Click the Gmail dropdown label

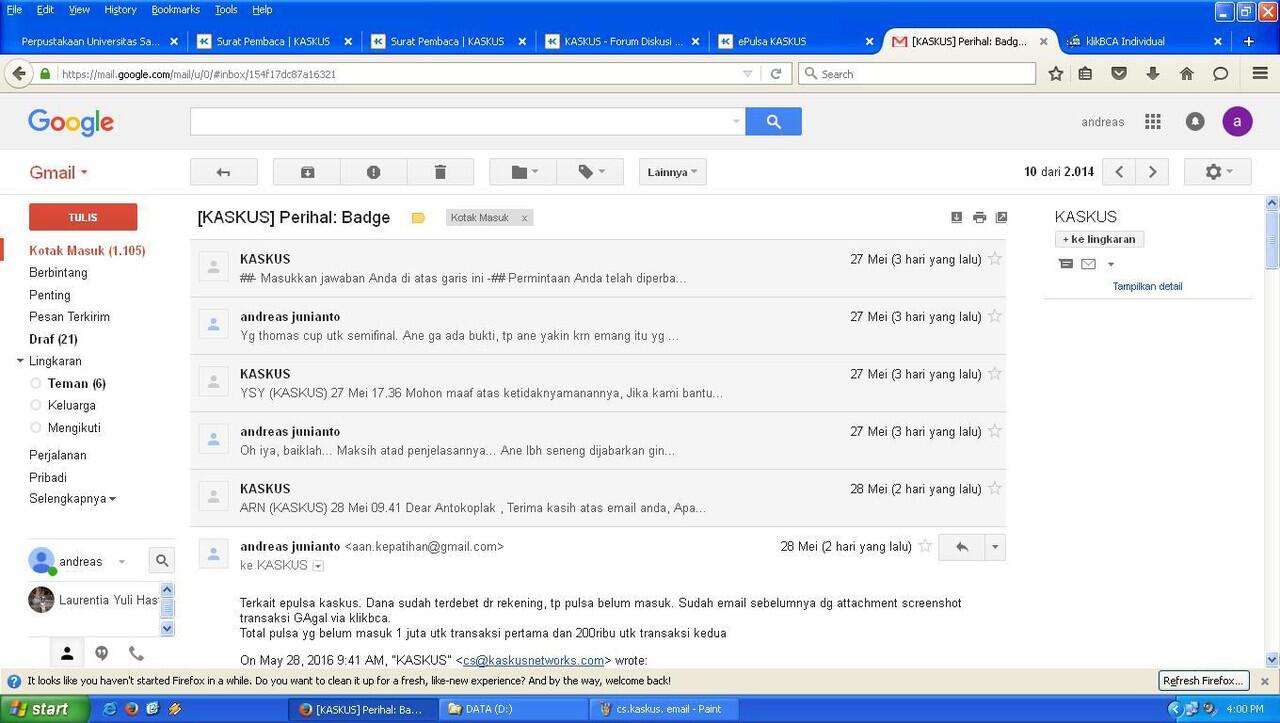(58, 172)
